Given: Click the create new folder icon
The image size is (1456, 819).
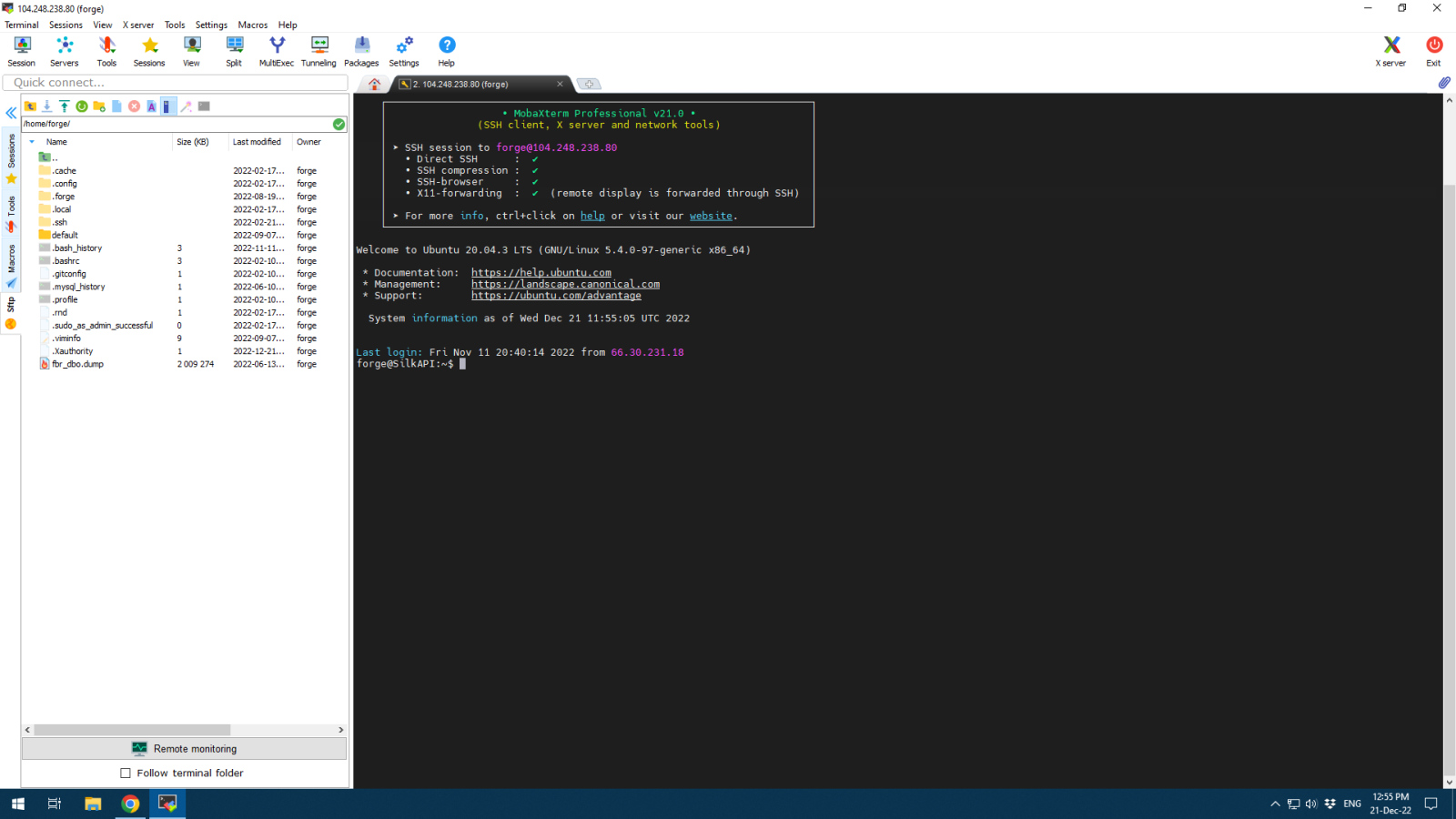Looking at the screenshot, I should tap(99, 106).
